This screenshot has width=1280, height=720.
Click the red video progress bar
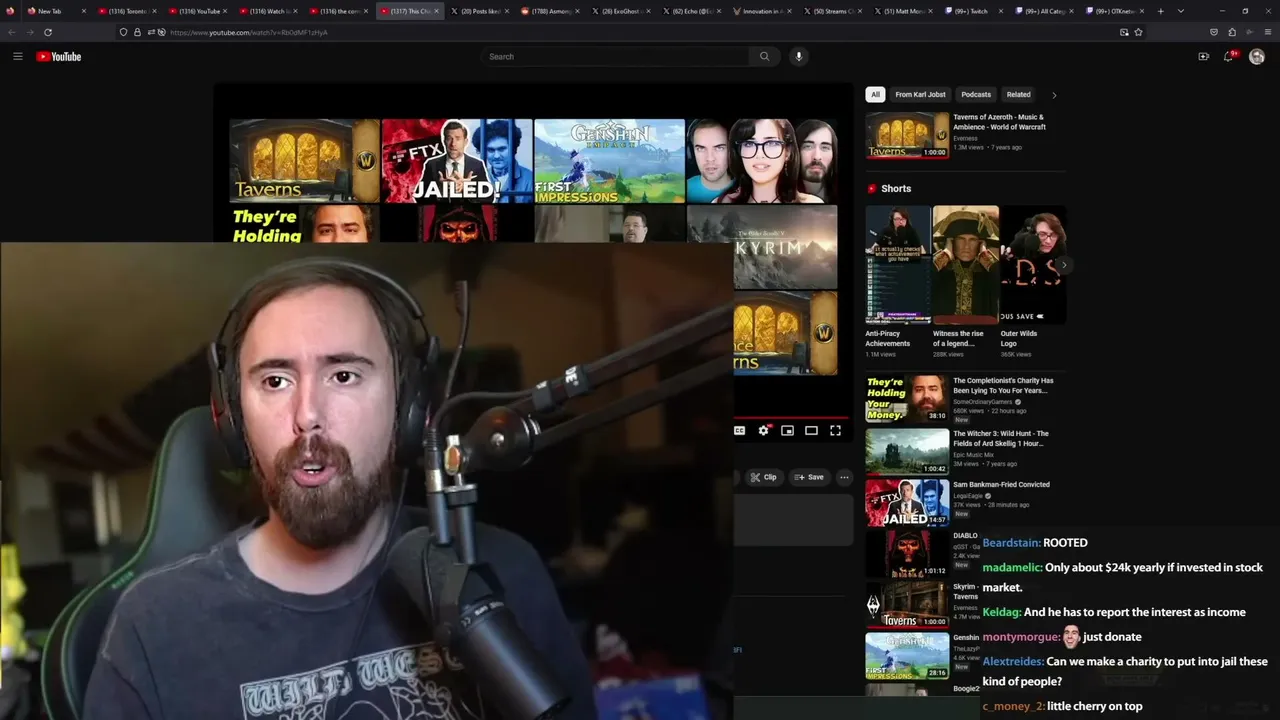pos(791,417)
